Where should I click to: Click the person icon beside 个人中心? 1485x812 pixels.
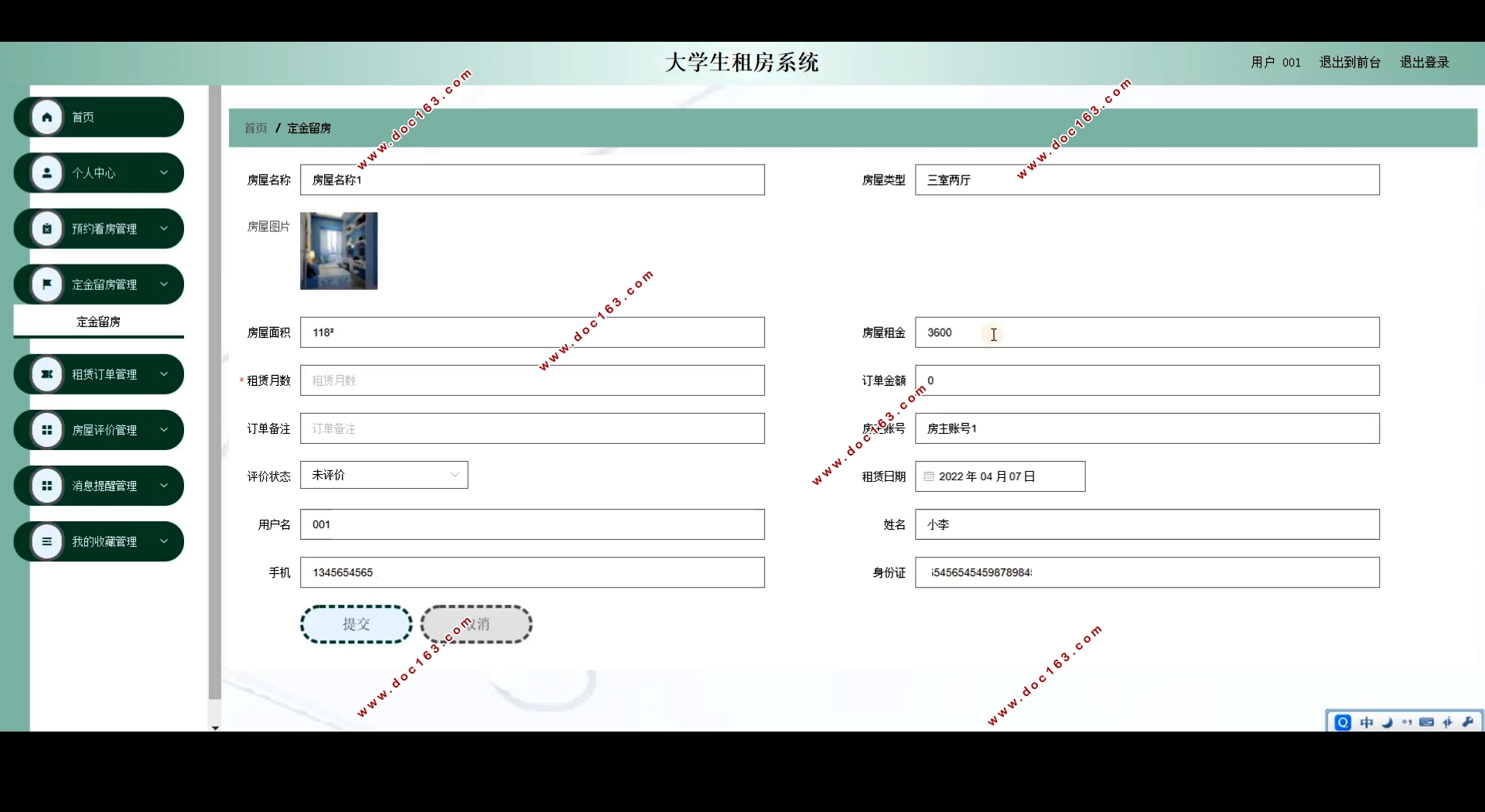click(x=47, y=173)
